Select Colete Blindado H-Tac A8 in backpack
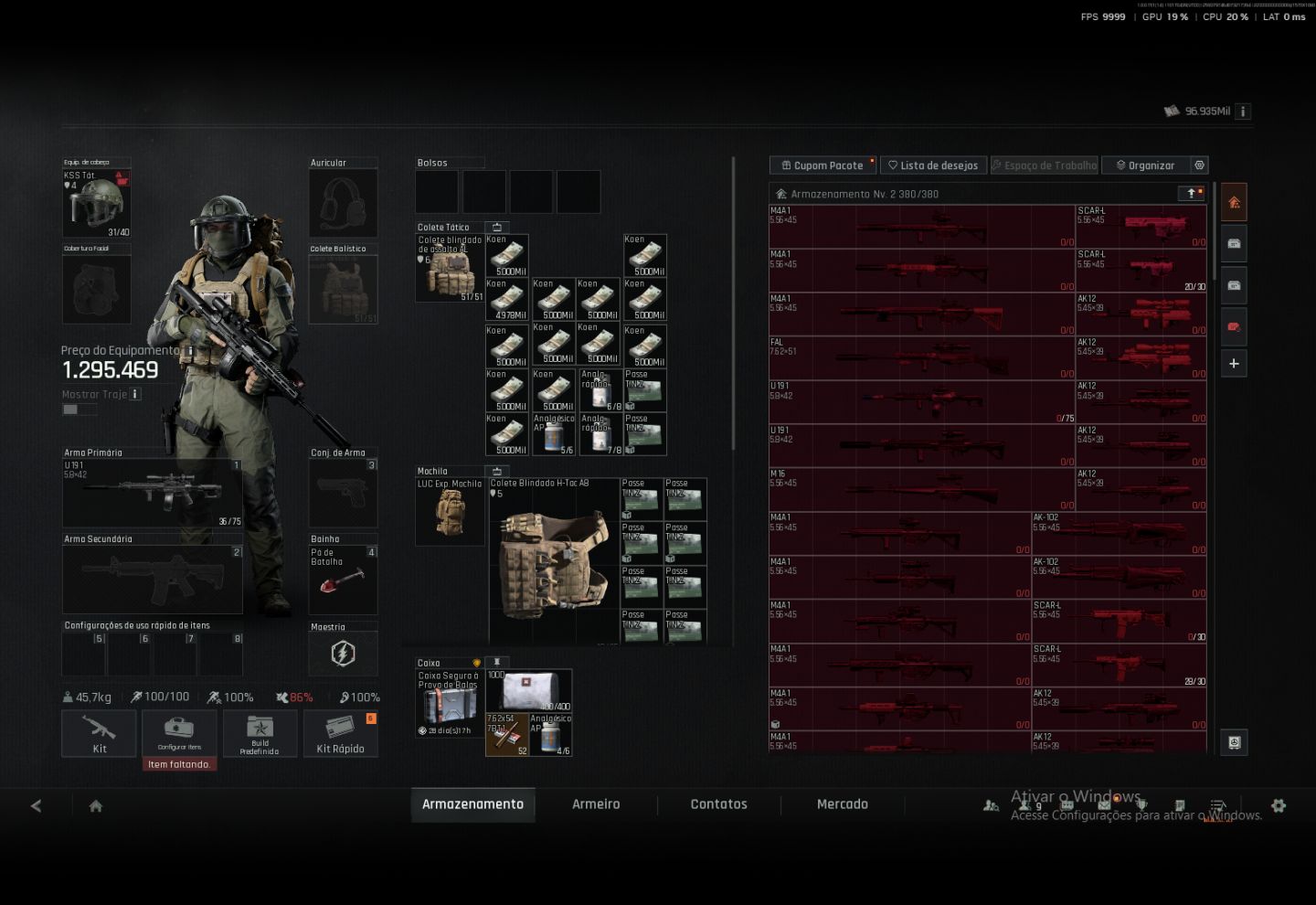 click(x=554, y=559)
